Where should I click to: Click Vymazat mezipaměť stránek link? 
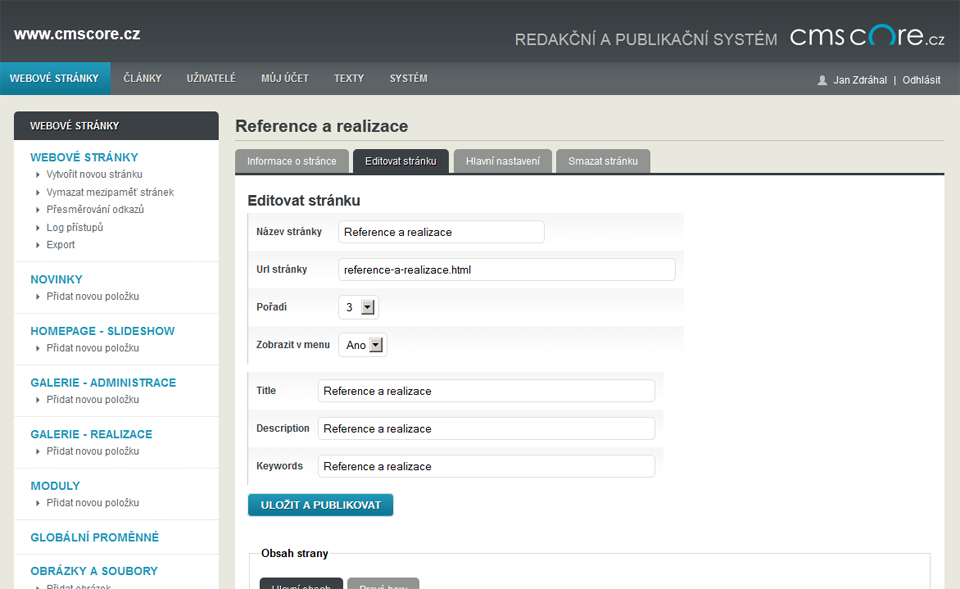click(x=110, y=192)
